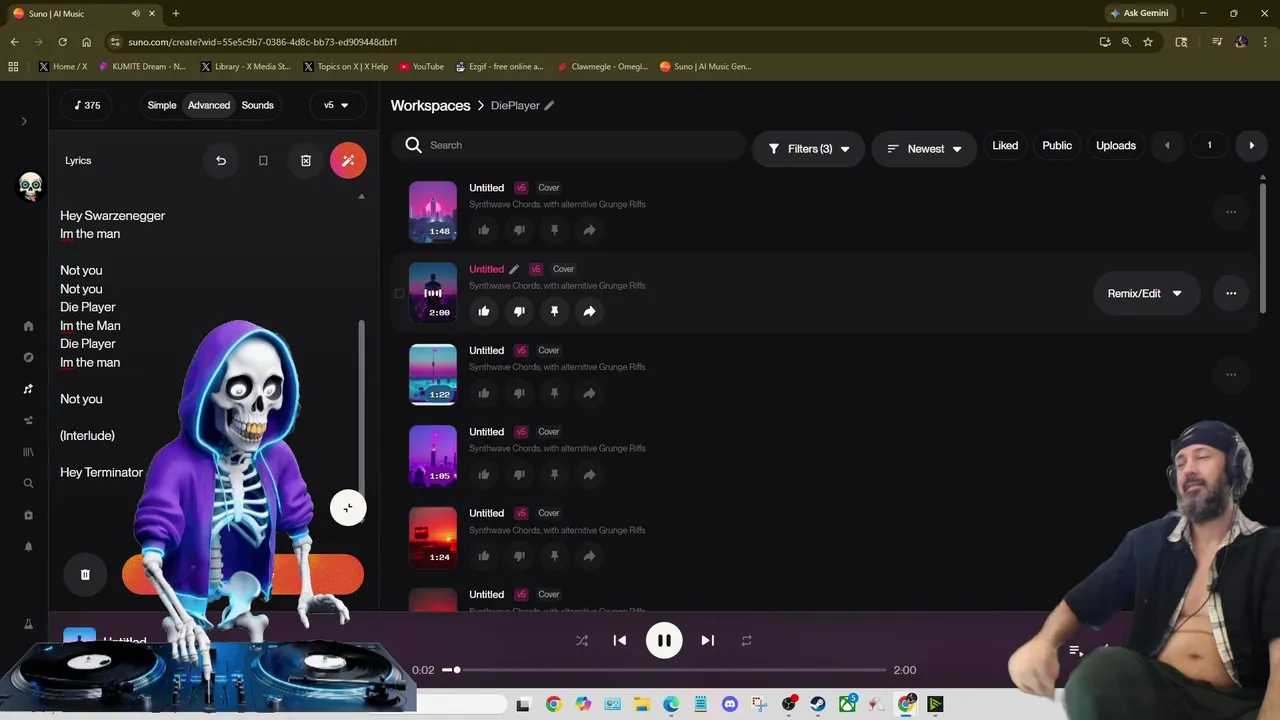The width and height of the screenshot is (1280, 720).
Task: Open more options for the 1:48 song
Action: click(1231, 212)
